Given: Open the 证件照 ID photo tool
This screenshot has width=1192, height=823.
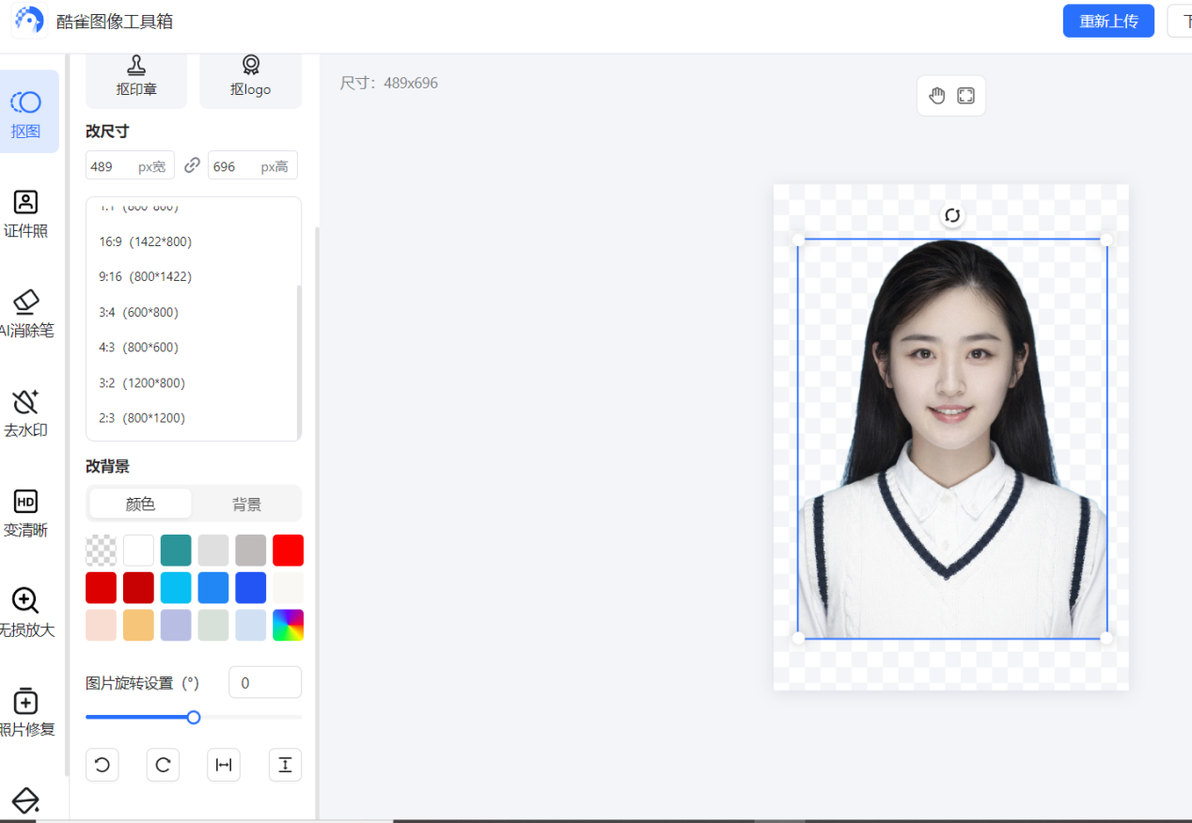Looking at the screenshot, I should pos(26,214).
